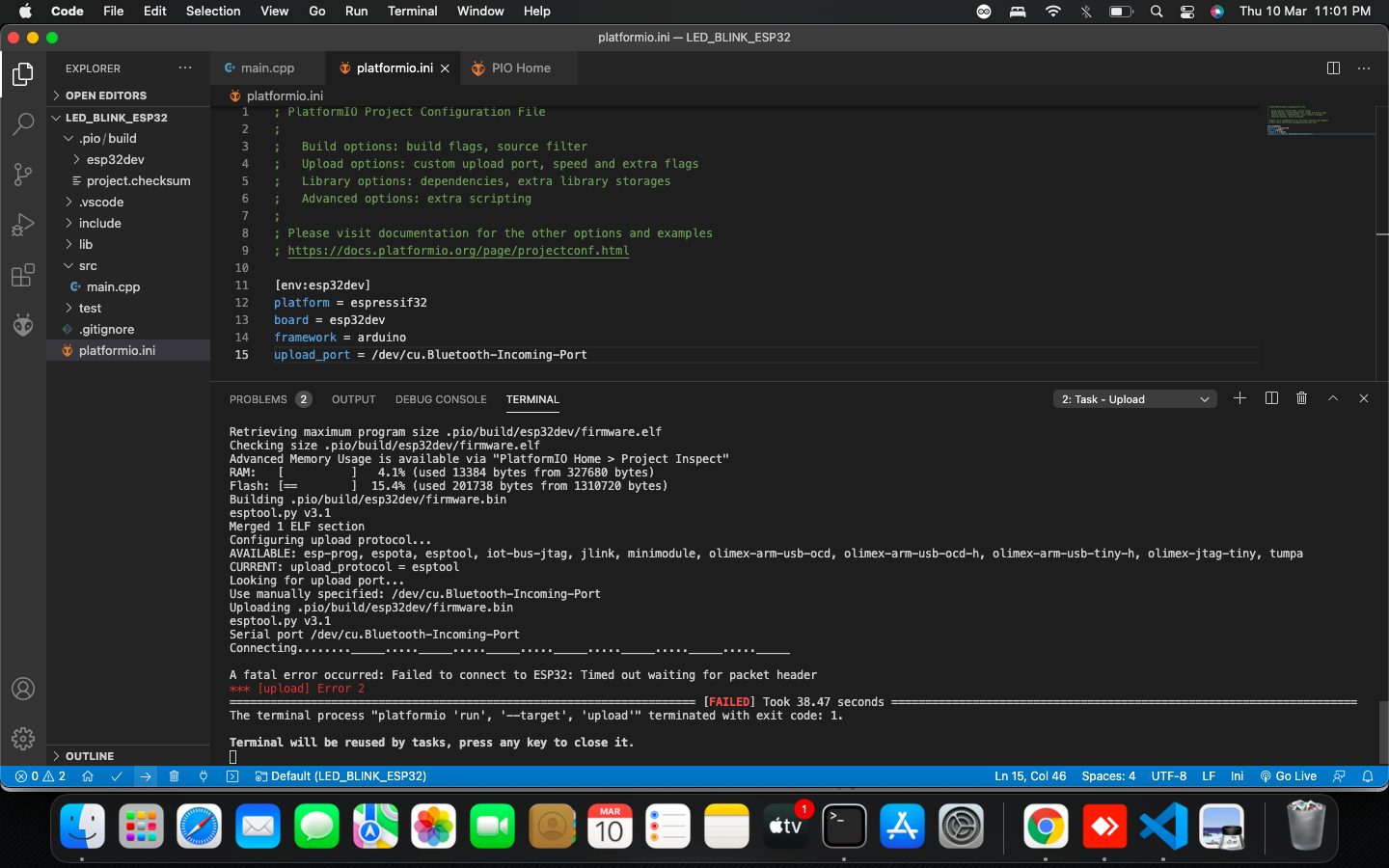Viewport: 1389px width, 868px height.
Task: Open the Selection menu in menu bar
Action: coord(213,12)
